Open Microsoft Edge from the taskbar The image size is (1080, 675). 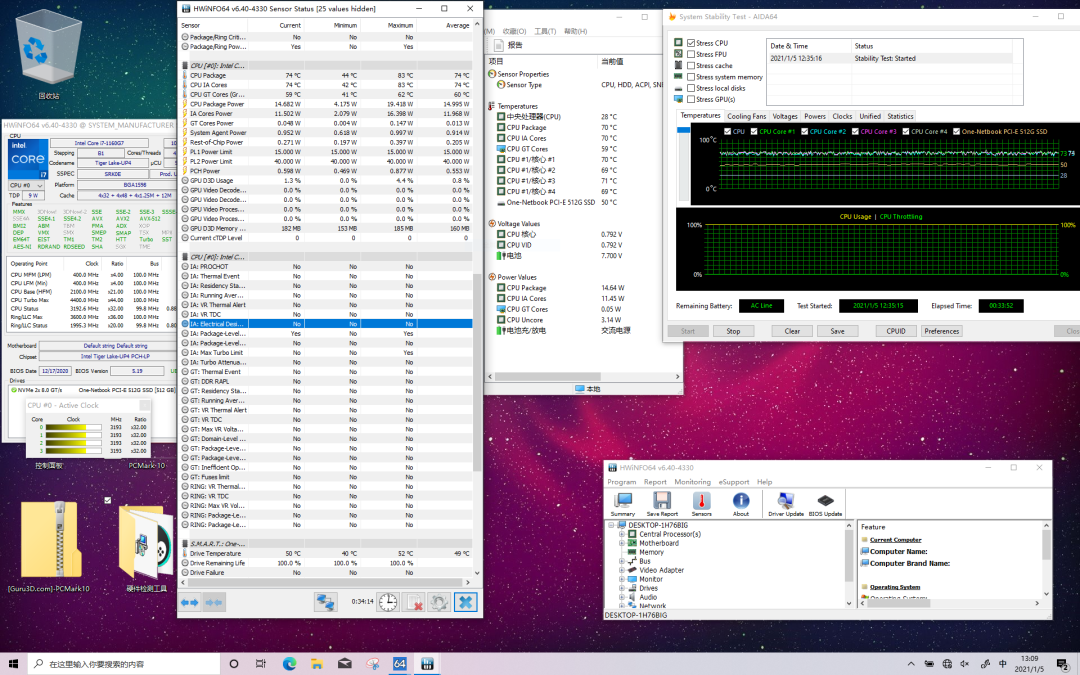click(290, 663)
